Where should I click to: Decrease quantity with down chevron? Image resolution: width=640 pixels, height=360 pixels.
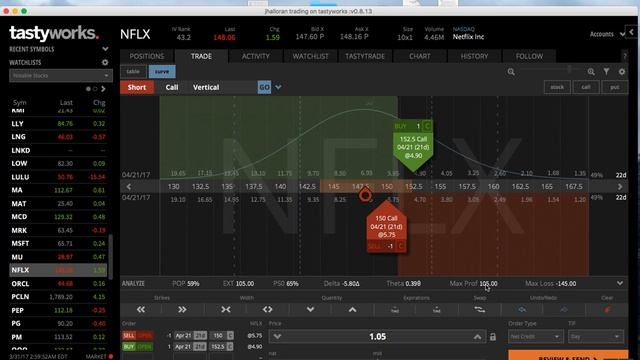coord(310,310)
